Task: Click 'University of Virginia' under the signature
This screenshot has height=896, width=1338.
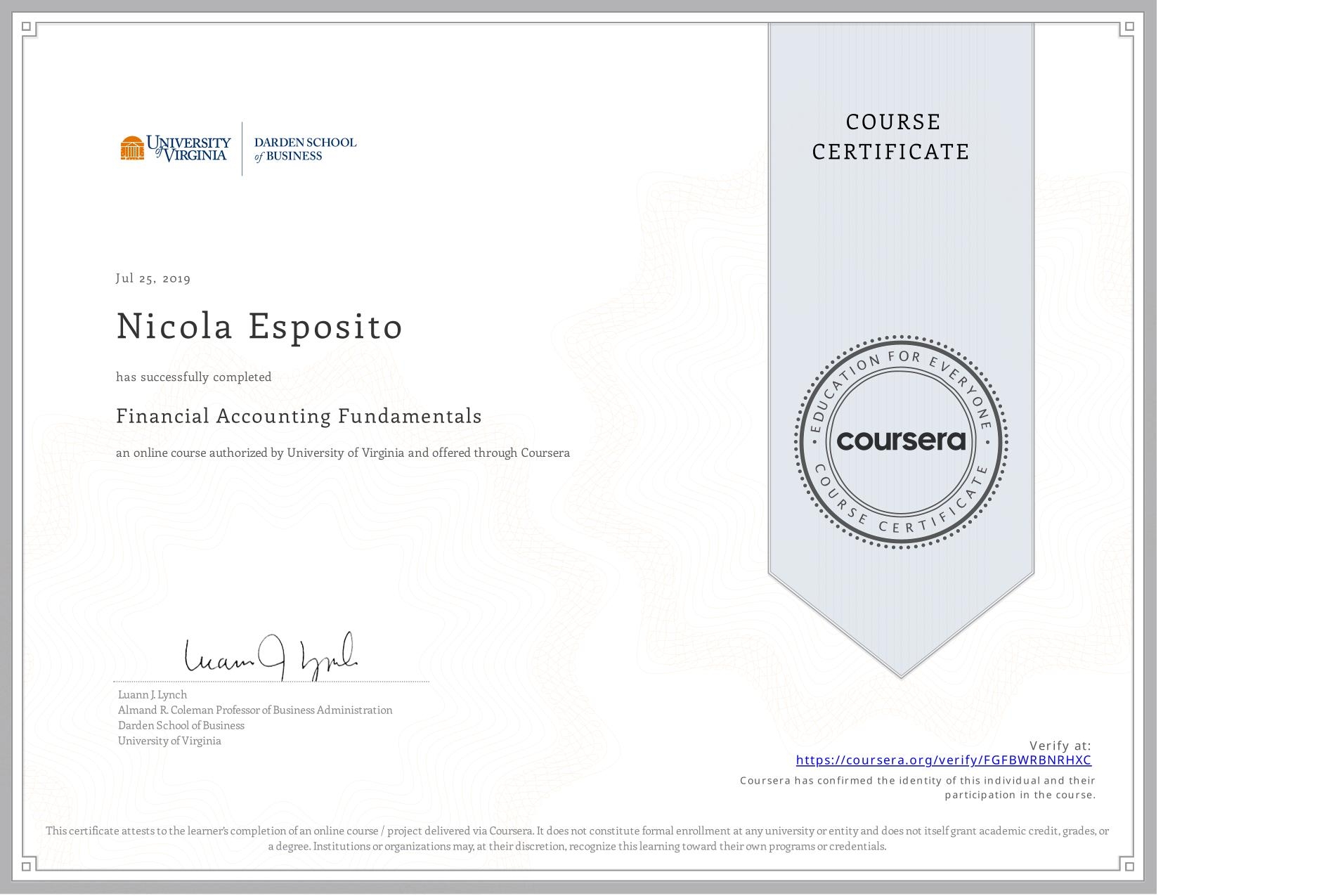Action: 169,741
